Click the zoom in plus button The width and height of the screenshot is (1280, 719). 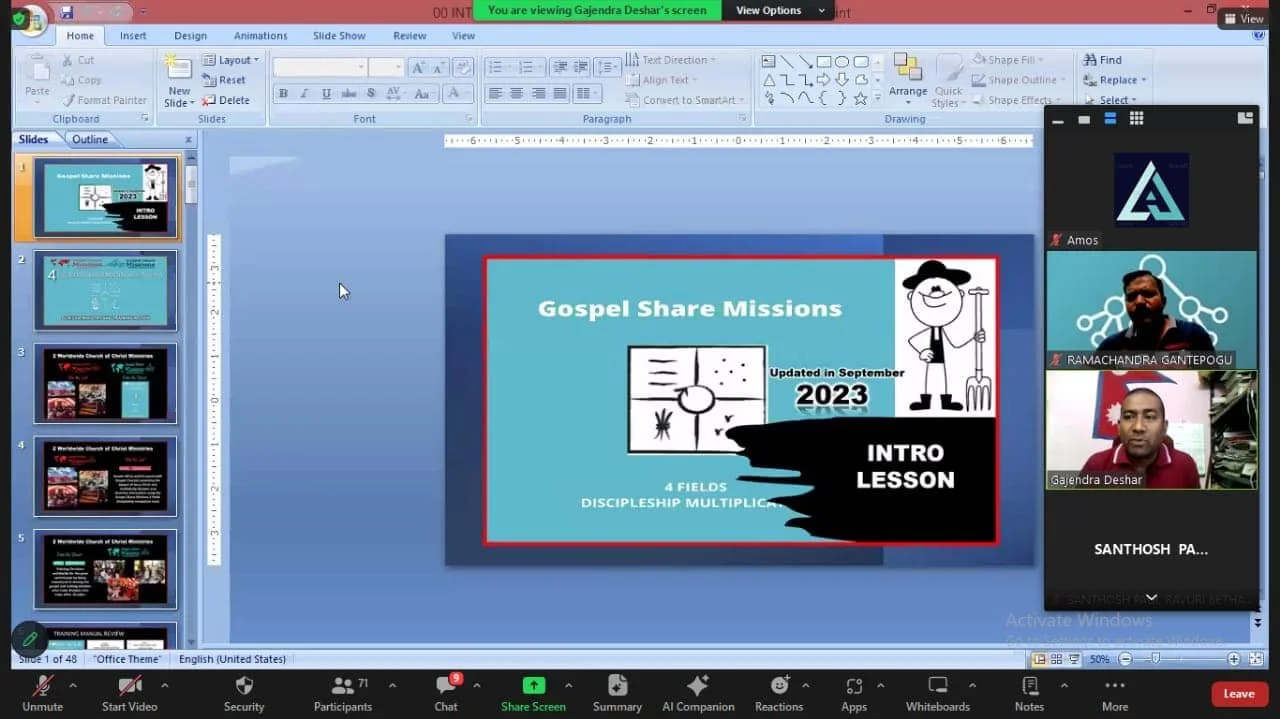tap(1233, 659)
